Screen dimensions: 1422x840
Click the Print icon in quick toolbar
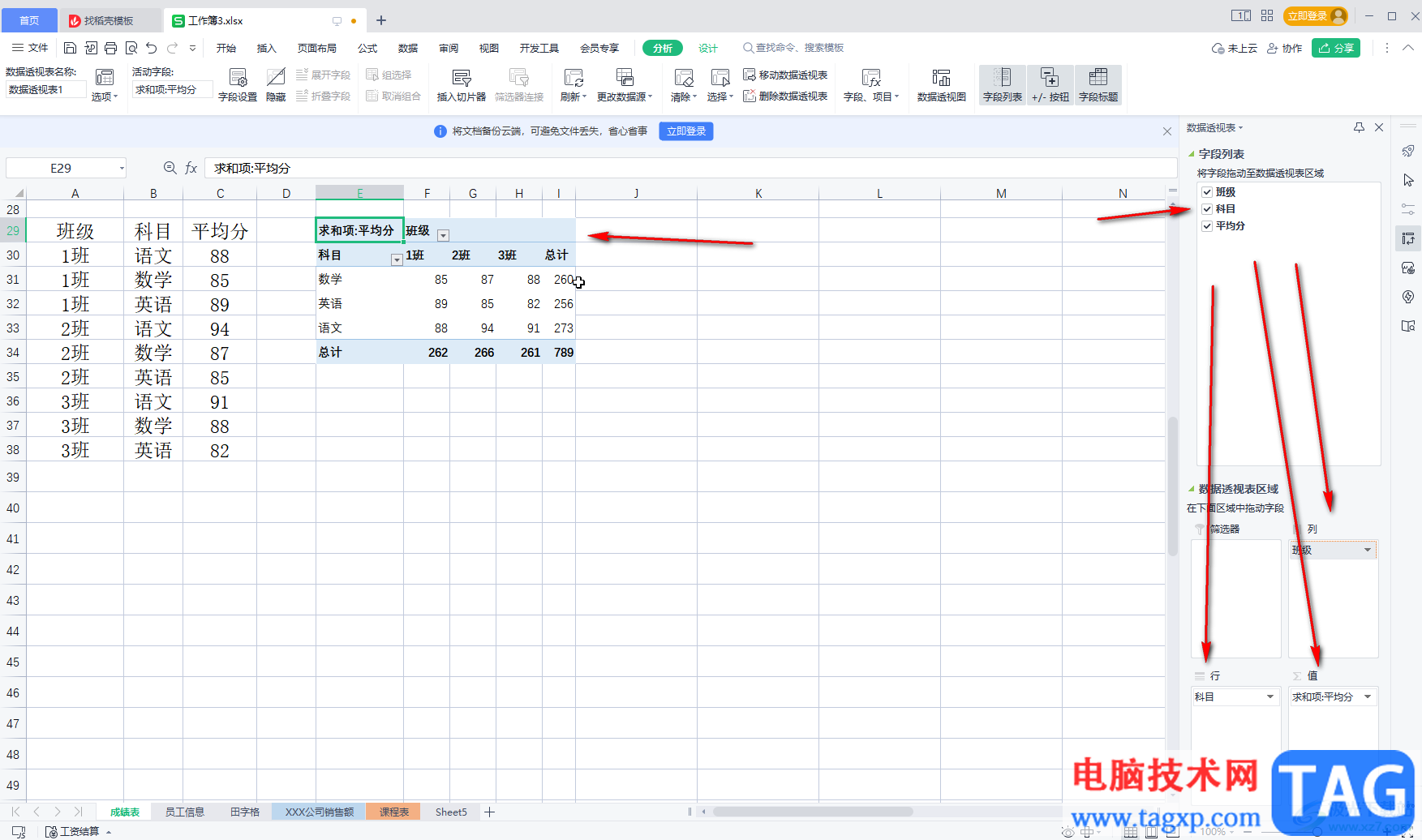click(x=111, y=48)
